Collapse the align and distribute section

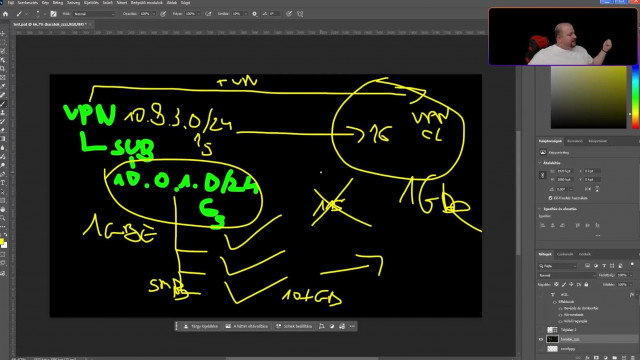point(540,209)
